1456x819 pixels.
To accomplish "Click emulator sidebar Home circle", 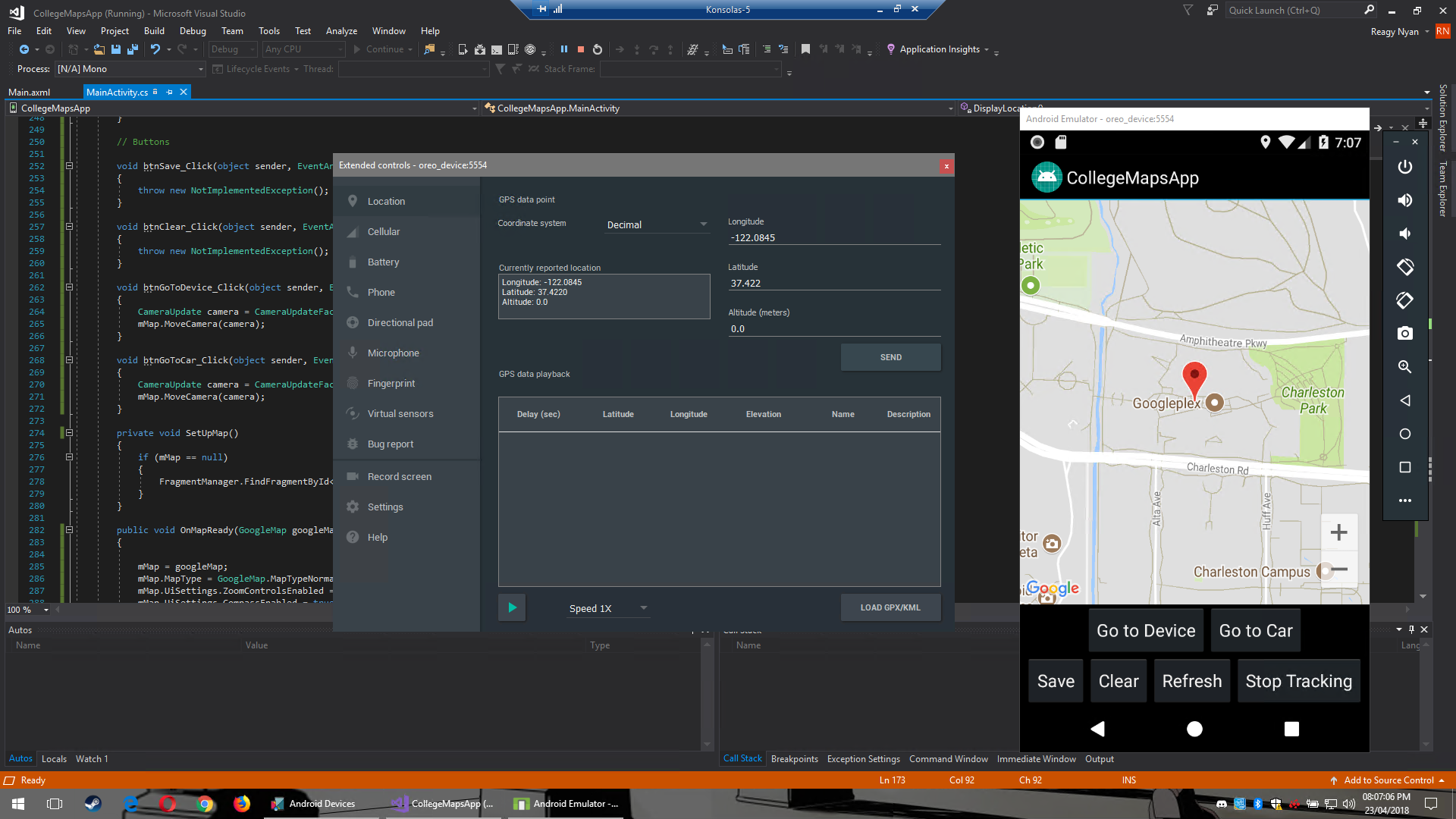I will point(1405,434).
